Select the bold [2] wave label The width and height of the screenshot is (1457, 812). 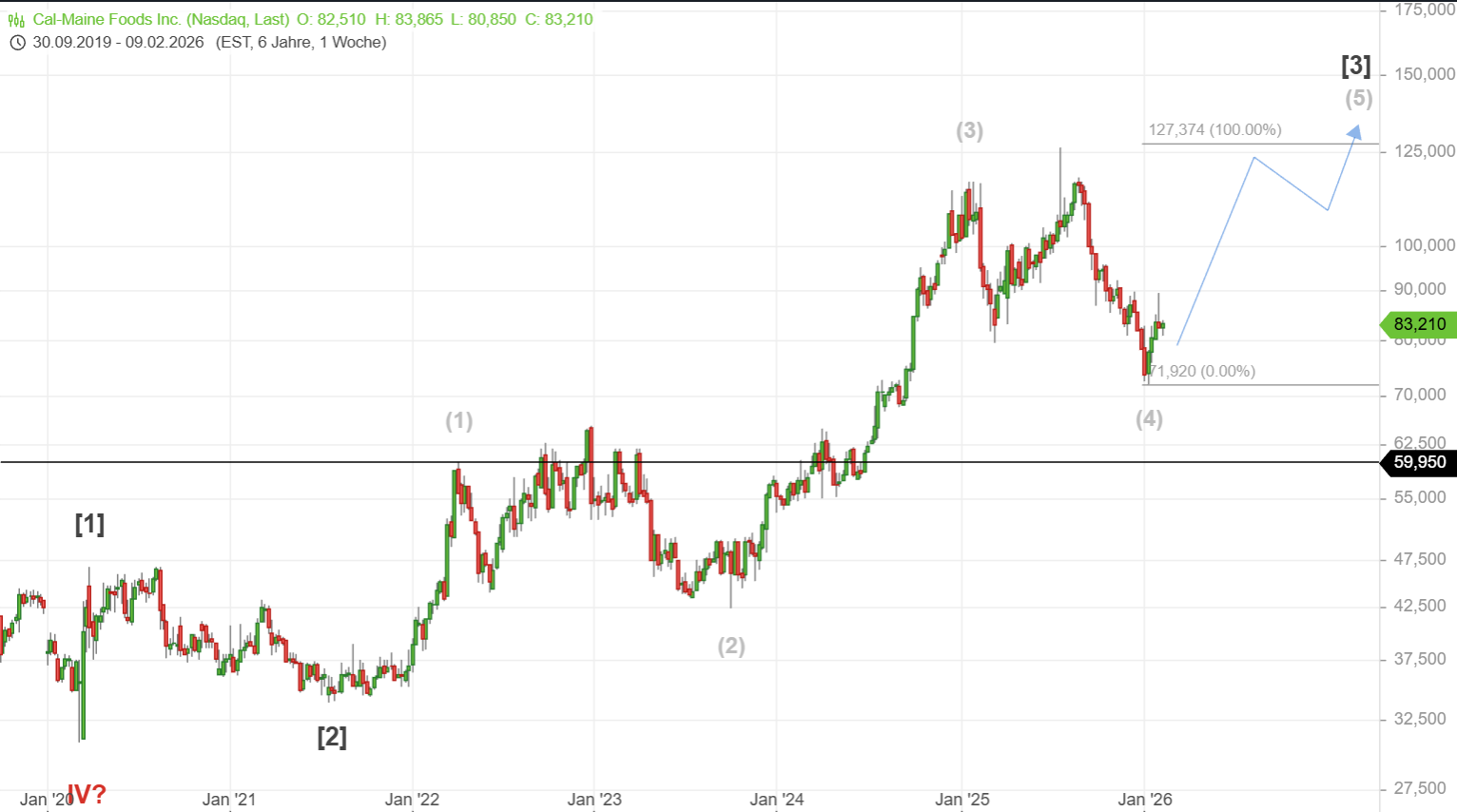click(x=332, y=737)
